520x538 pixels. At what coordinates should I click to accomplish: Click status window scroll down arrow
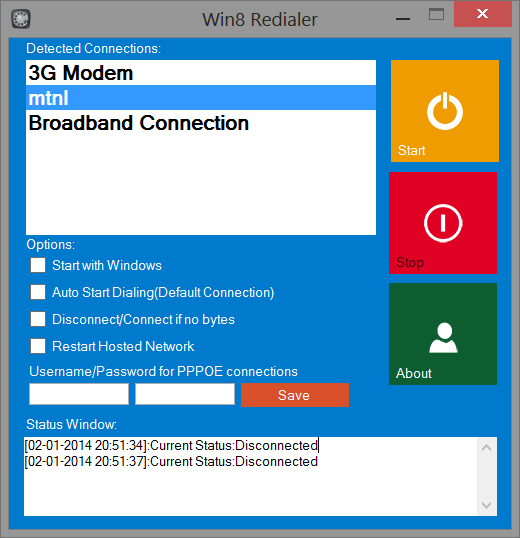(x=486, y=505)
